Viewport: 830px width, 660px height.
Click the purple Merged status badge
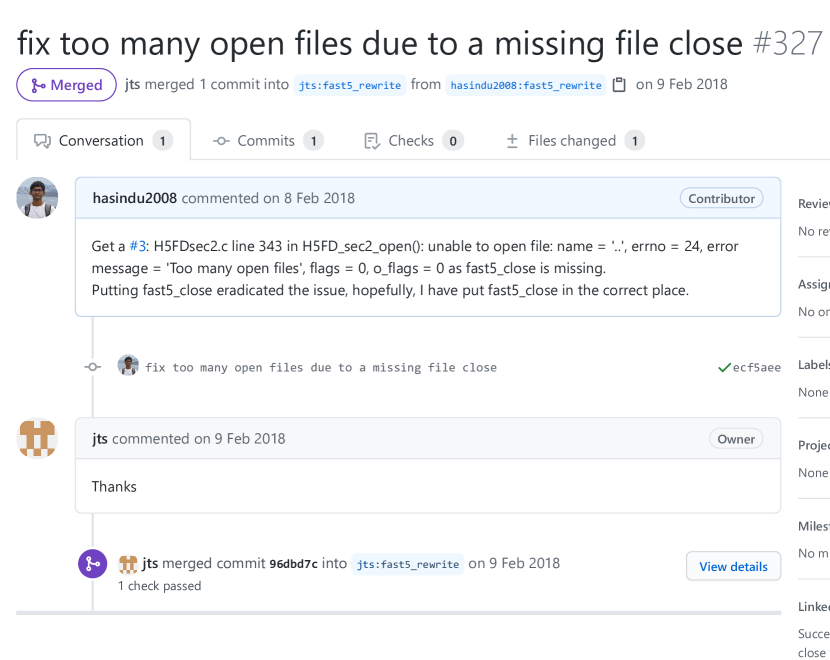pyautogui.click(x=66, y=85)
